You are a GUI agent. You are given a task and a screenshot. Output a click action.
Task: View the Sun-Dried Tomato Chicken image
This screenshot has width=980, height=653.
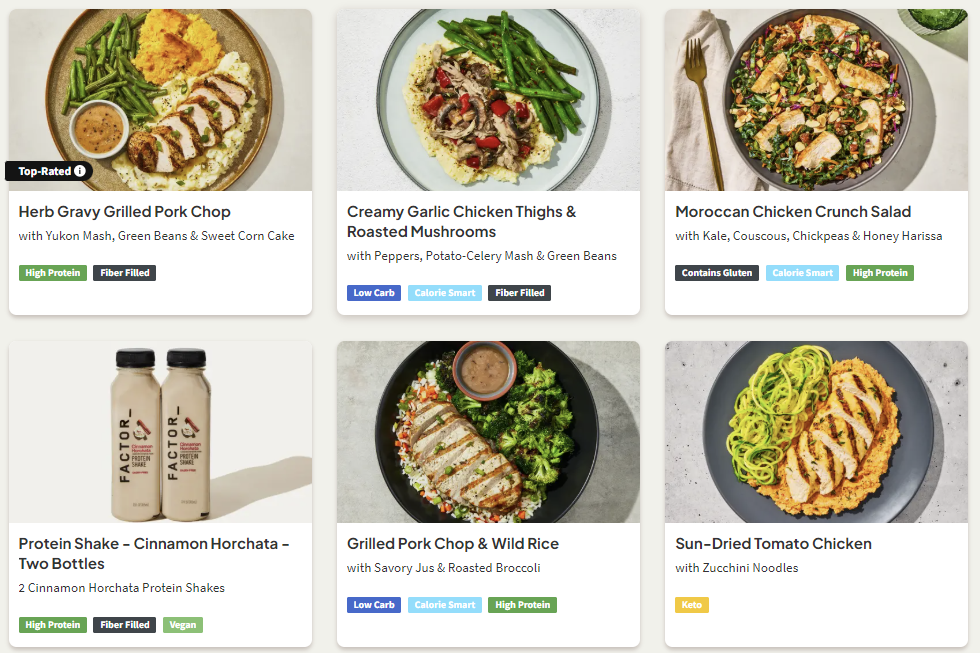816,432
